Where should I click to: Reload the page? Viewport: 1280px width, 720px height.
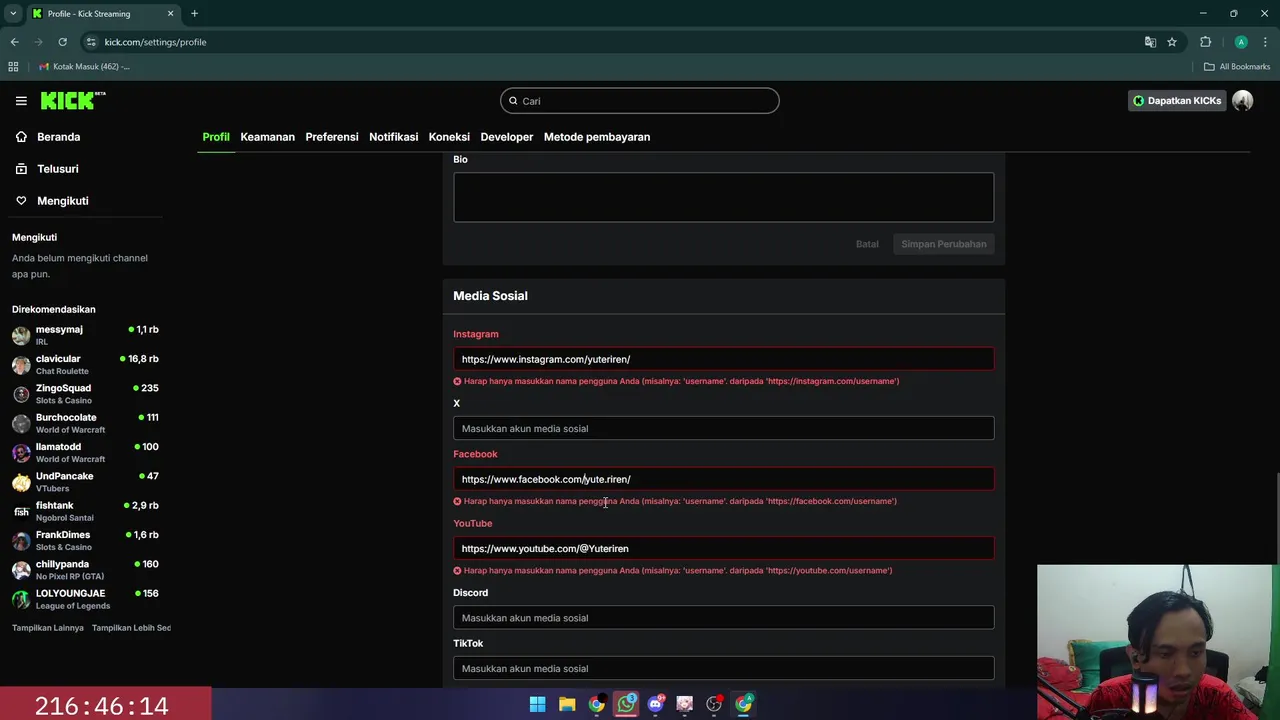(x=62, y=42)
